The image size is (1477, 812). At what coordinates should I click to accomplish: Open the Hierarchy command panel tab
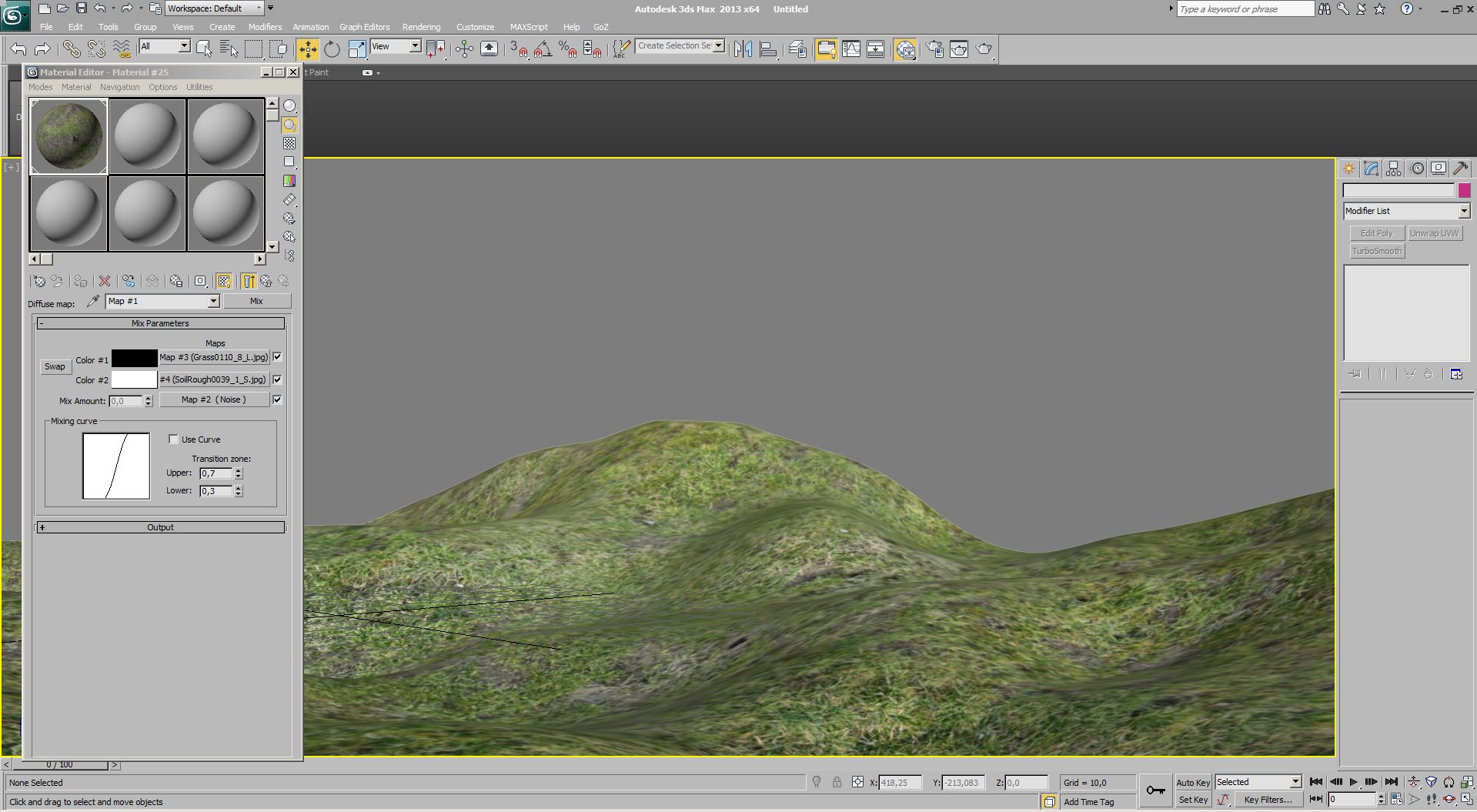coord(1393,169)
